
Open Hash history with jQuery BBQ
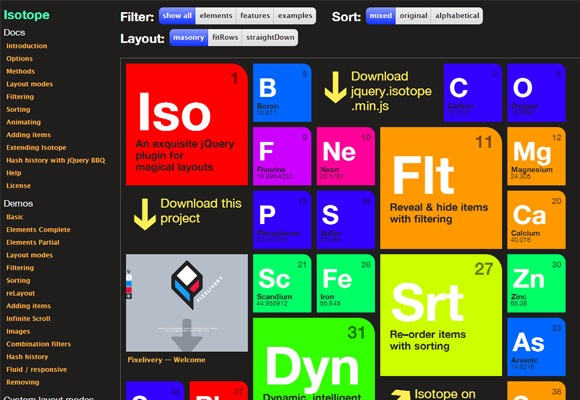(55, 160)
